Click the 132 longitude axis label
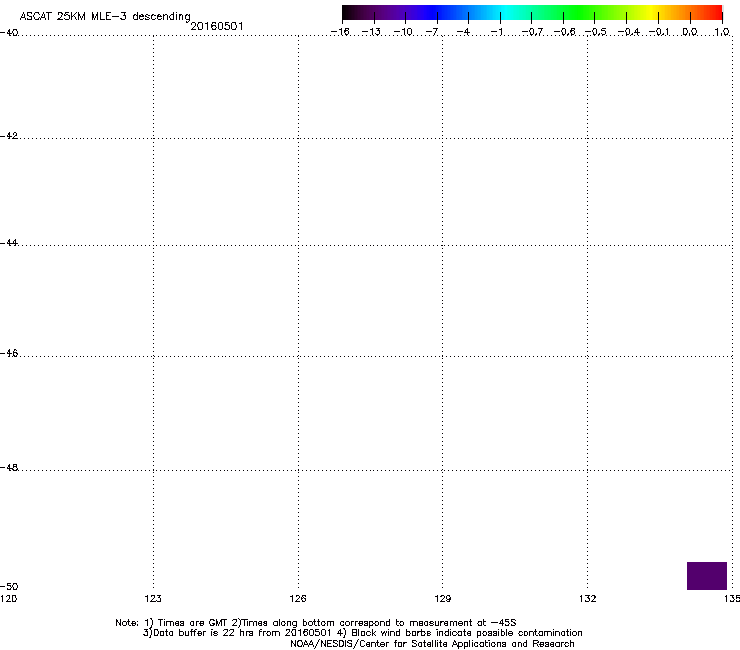 tap(587, 599)
